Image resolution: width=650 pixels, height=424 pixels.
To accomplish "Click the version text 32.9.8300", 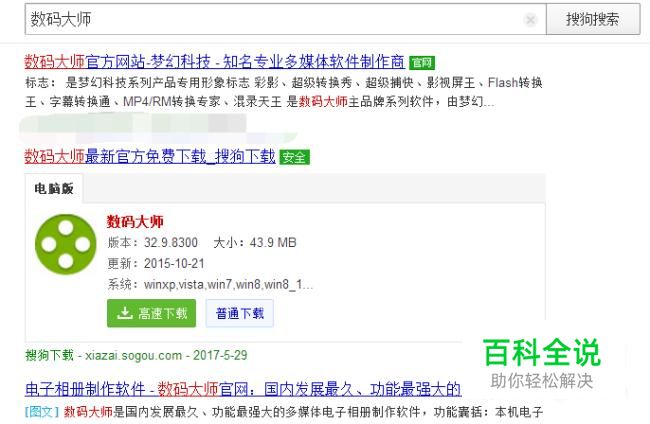I will (x=171, y=242).
